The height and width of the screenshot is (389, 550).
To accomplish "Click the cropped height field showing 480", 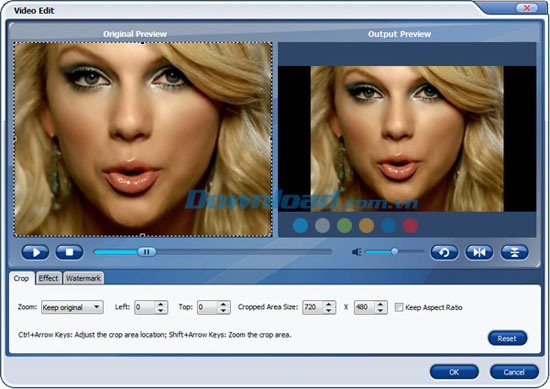I will 364,307.
